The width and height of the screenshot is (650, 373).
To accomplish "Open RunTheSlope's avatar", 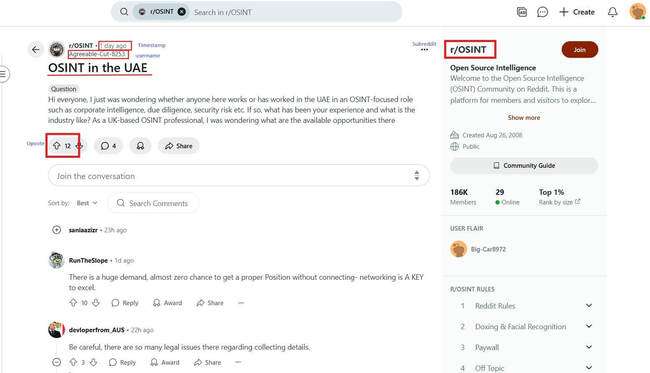I will pos(57,260).
